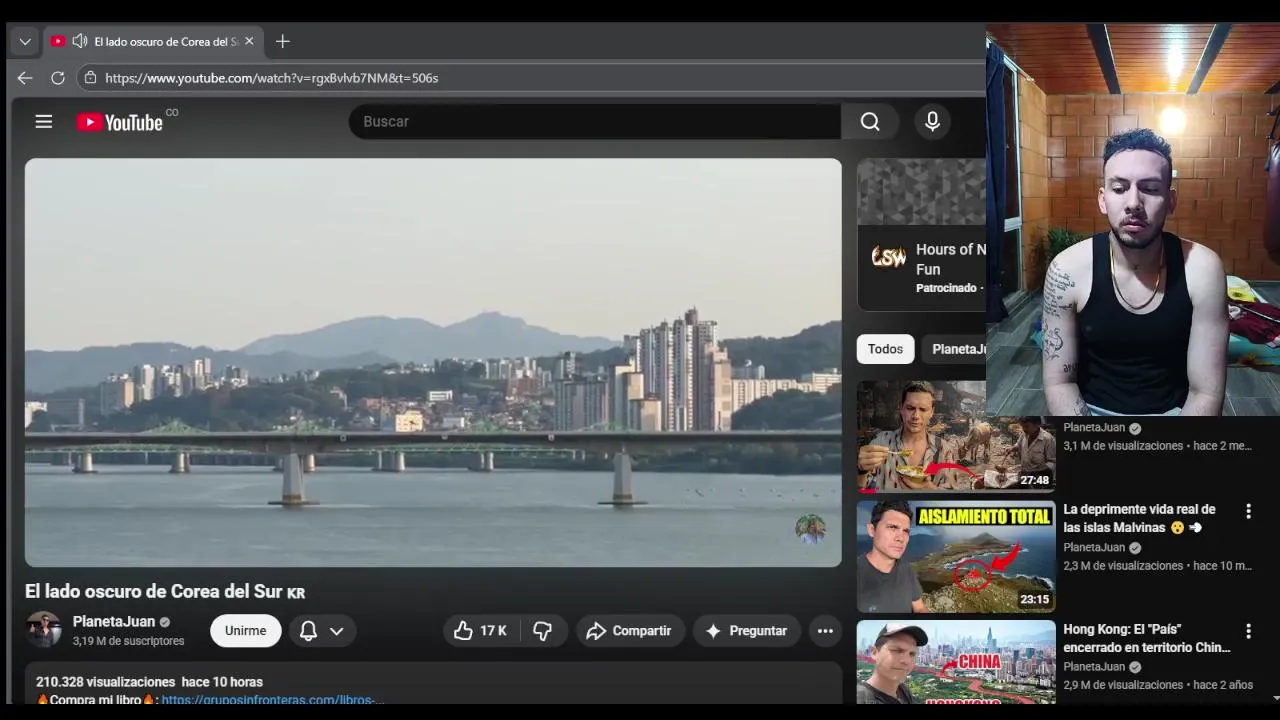Open PlanetaJuan channel name link
The image size is (1280, 720).
pyautogui.click(x=113, y=621)
